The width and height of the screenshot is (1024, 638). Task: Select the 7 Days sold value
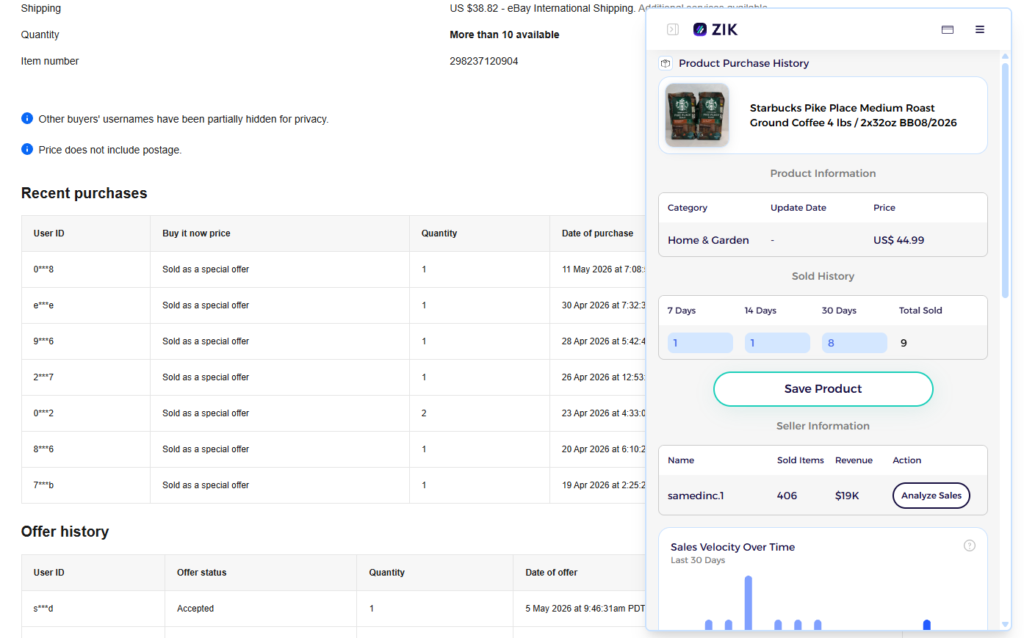[699, 343]
